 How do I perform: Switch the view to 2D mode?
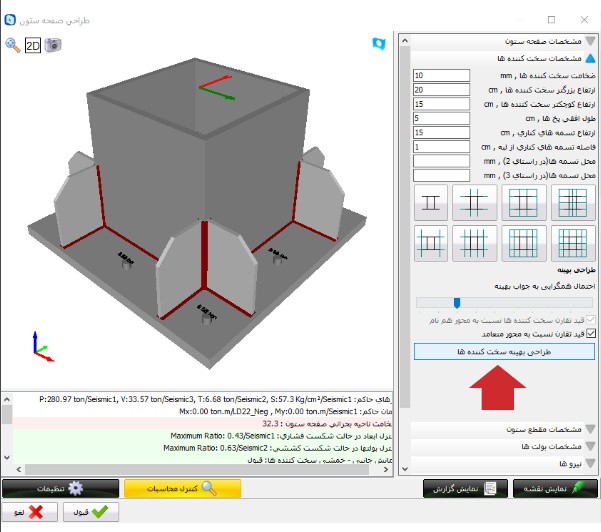tap(32, 45)
